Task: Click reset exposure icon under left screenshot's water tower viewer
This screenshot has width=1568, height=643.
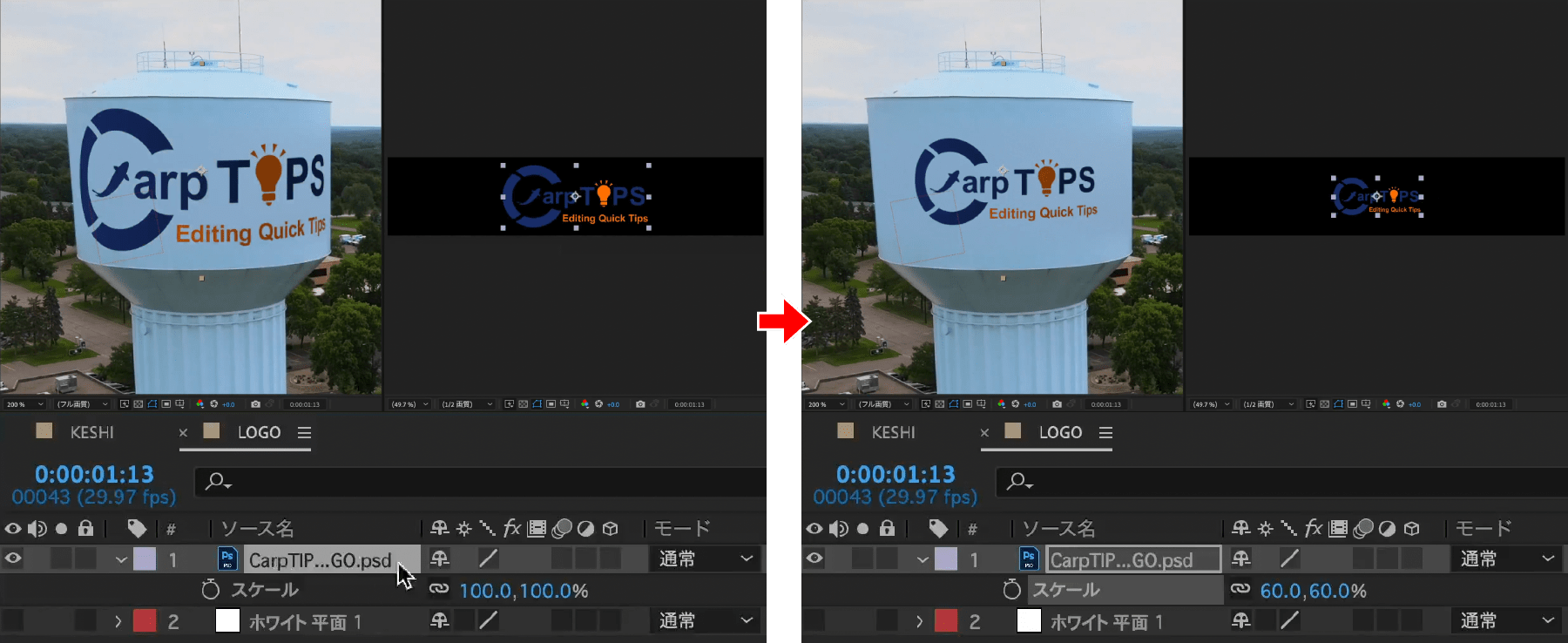Action: [x=214, y=404]
